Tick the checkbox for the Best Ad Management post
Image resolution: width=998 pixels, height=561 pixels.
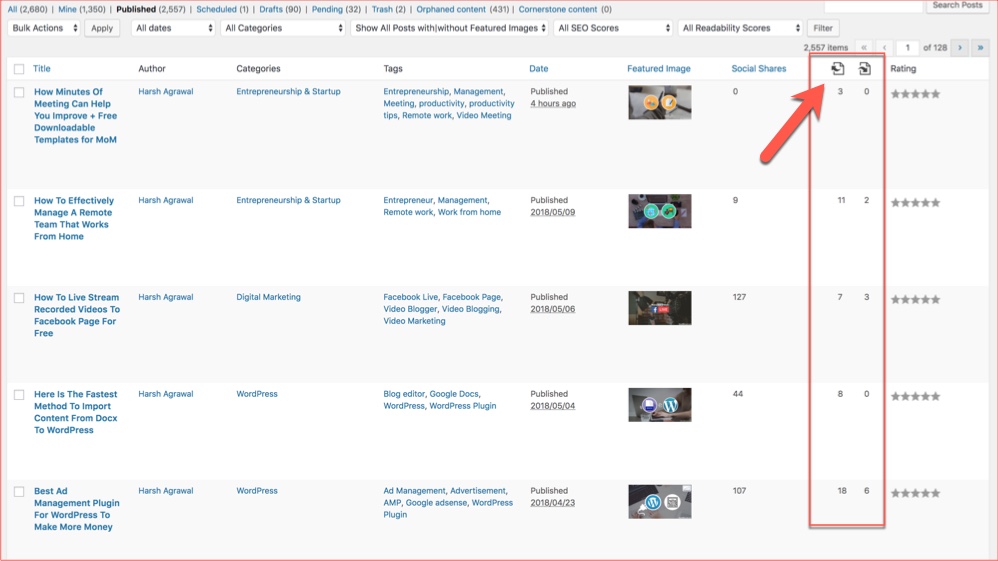click(x=19, y=492)
